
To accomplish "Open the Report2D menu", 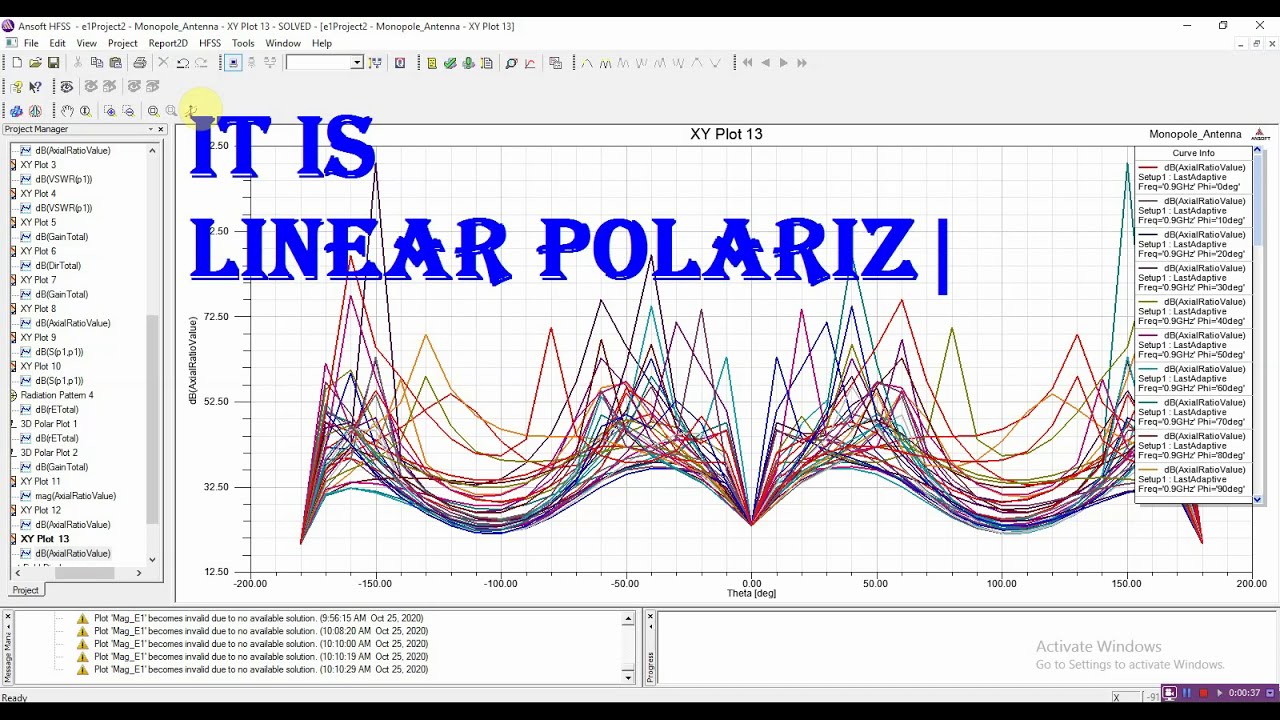I will click(168, 43).
